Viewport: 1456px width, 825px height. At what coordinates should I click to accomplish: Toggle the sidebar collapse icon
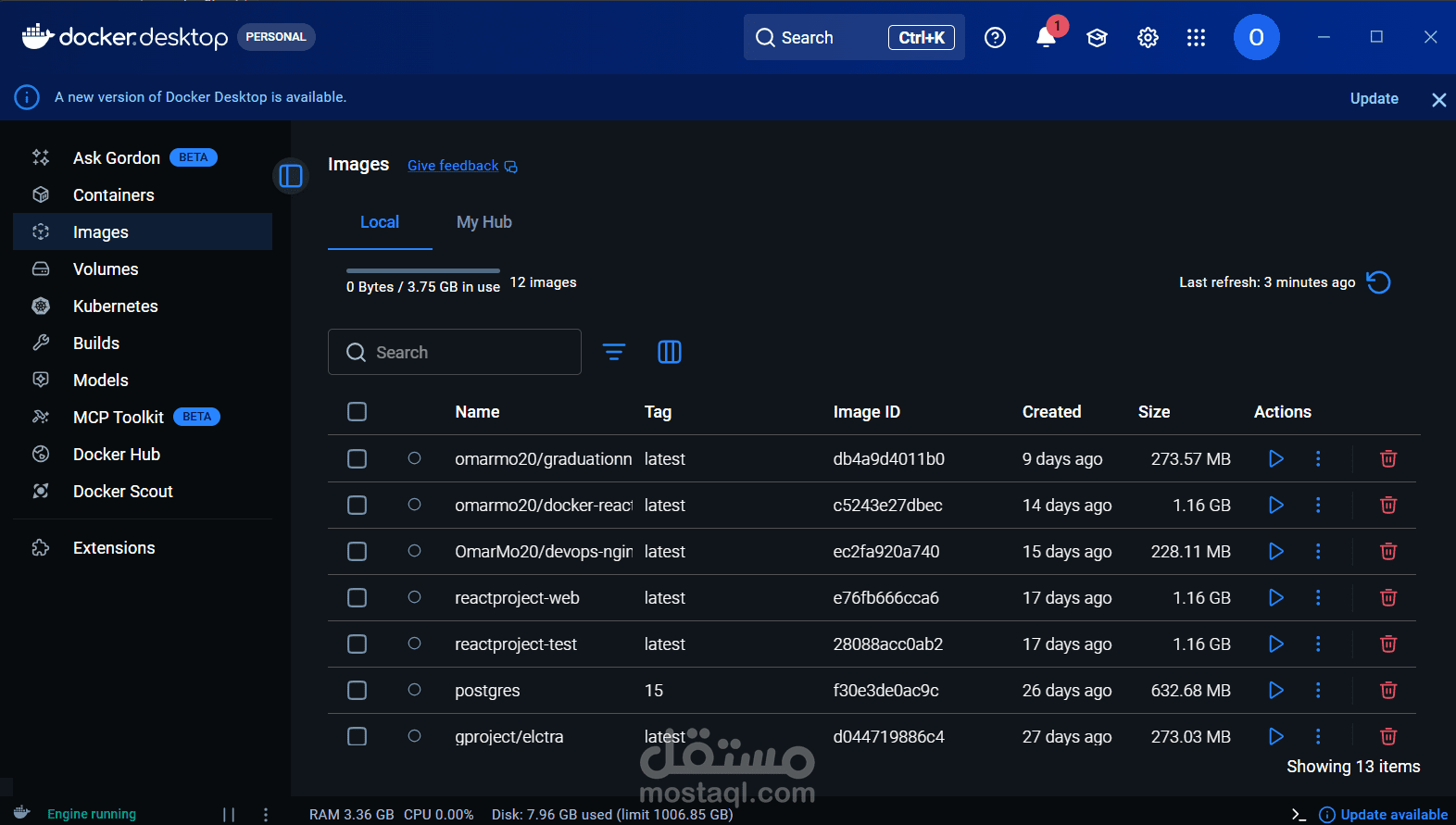point(291,175)
